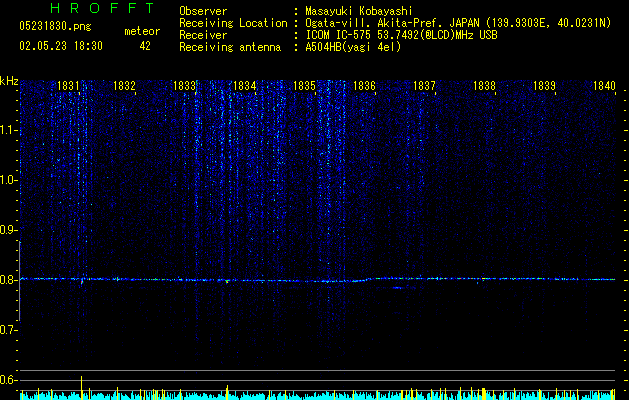Viewport: 629px width, 400px height.
Task: Click the 1836 time marker
Action: (x=364, y=86)
